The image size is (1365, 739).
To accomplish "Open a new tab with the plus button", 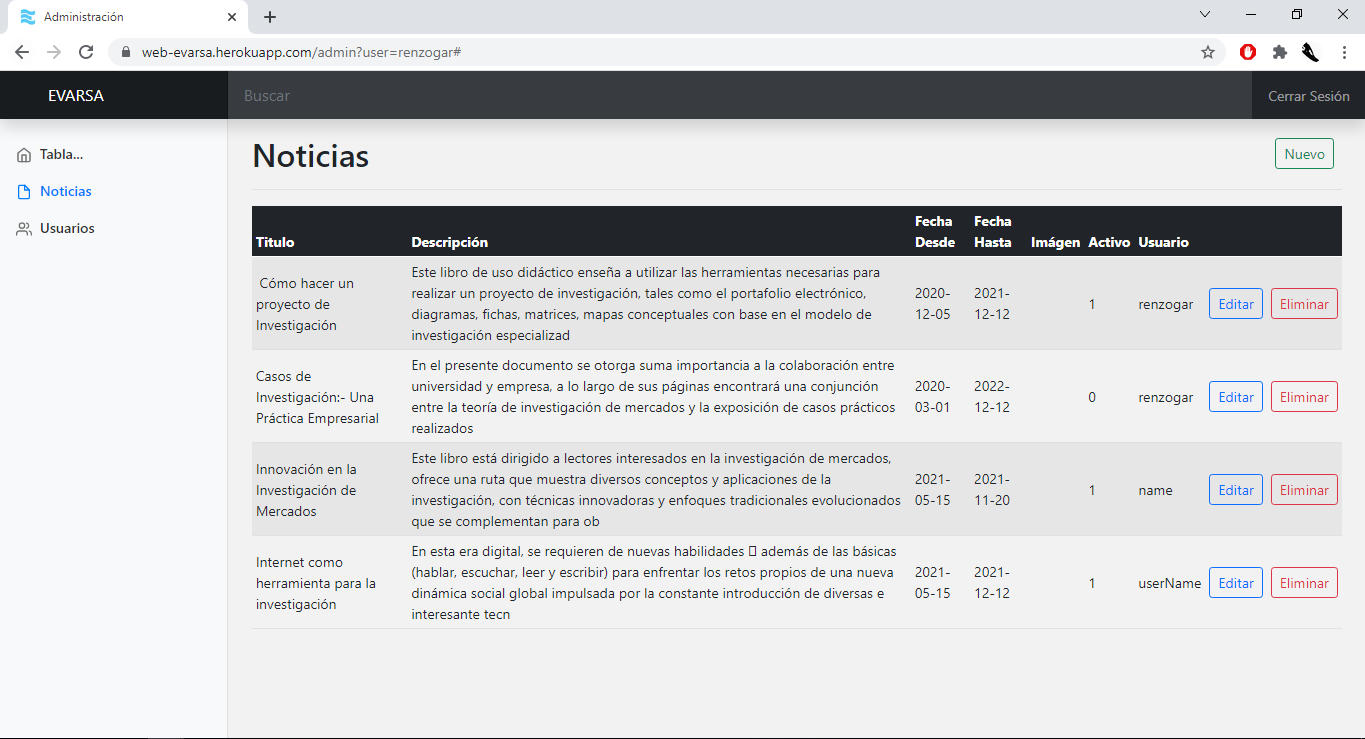I will pos(270,17).
